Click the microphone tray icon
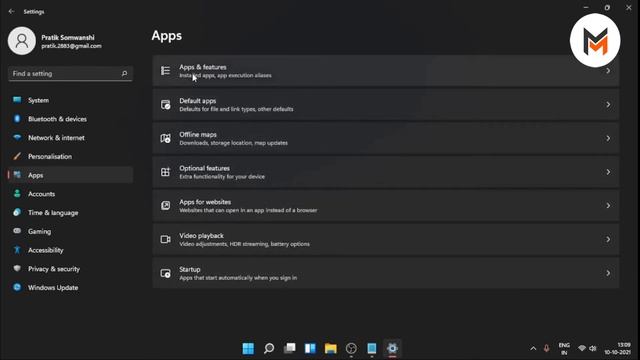The height and width of the screenshot is (360, 640). click(546, 348)
